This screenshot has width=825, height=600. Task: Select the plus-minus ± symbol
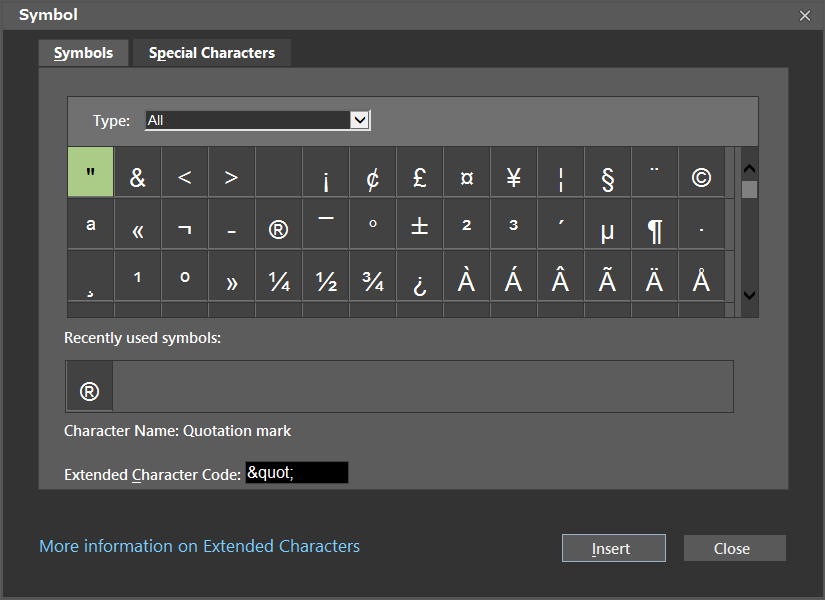420,229
